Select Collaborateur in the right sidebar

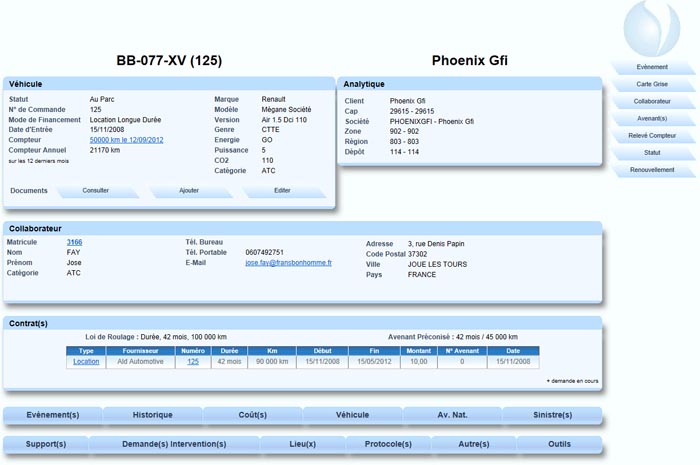pos(651,101)
